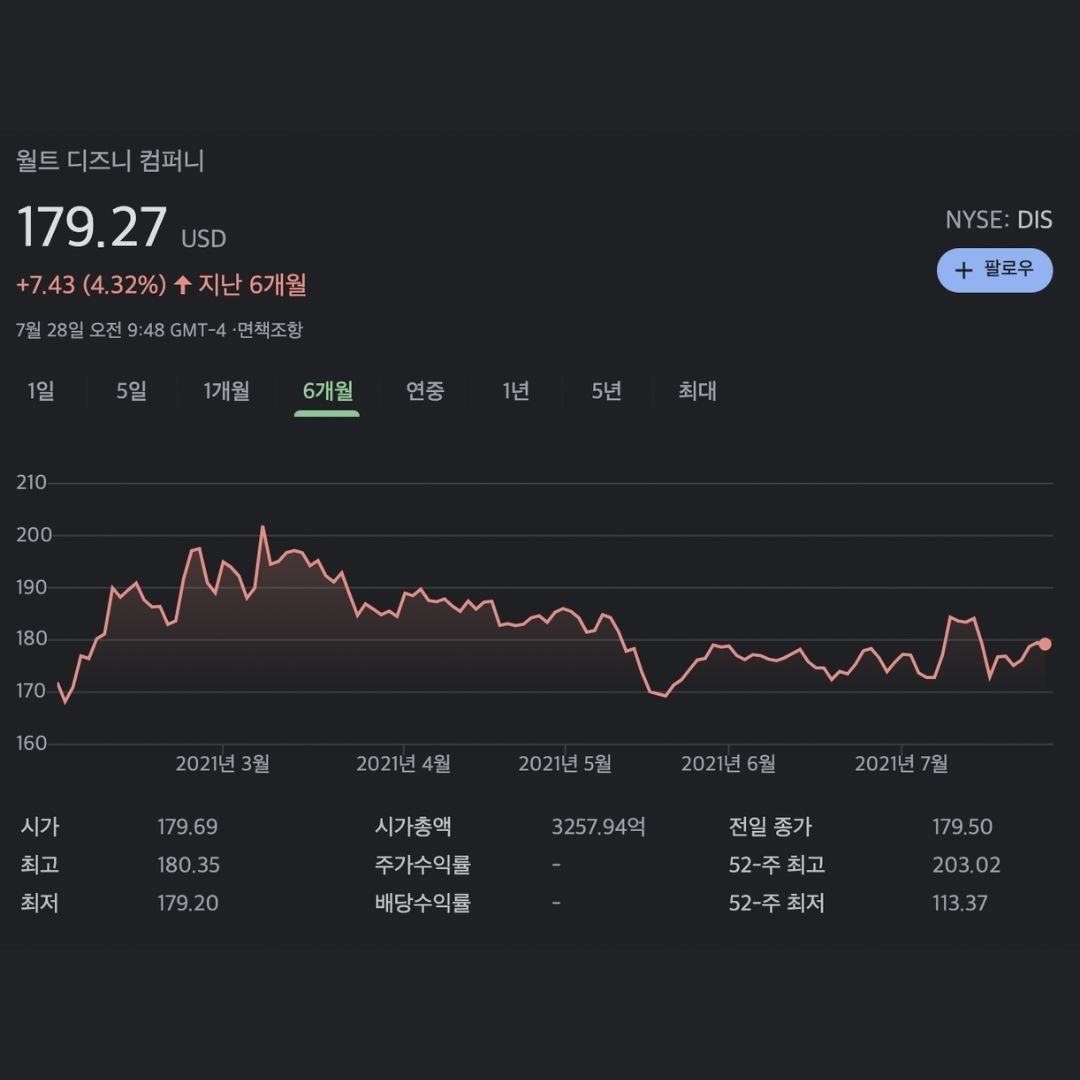Click the 52-주 최고 label

[776, 864]
